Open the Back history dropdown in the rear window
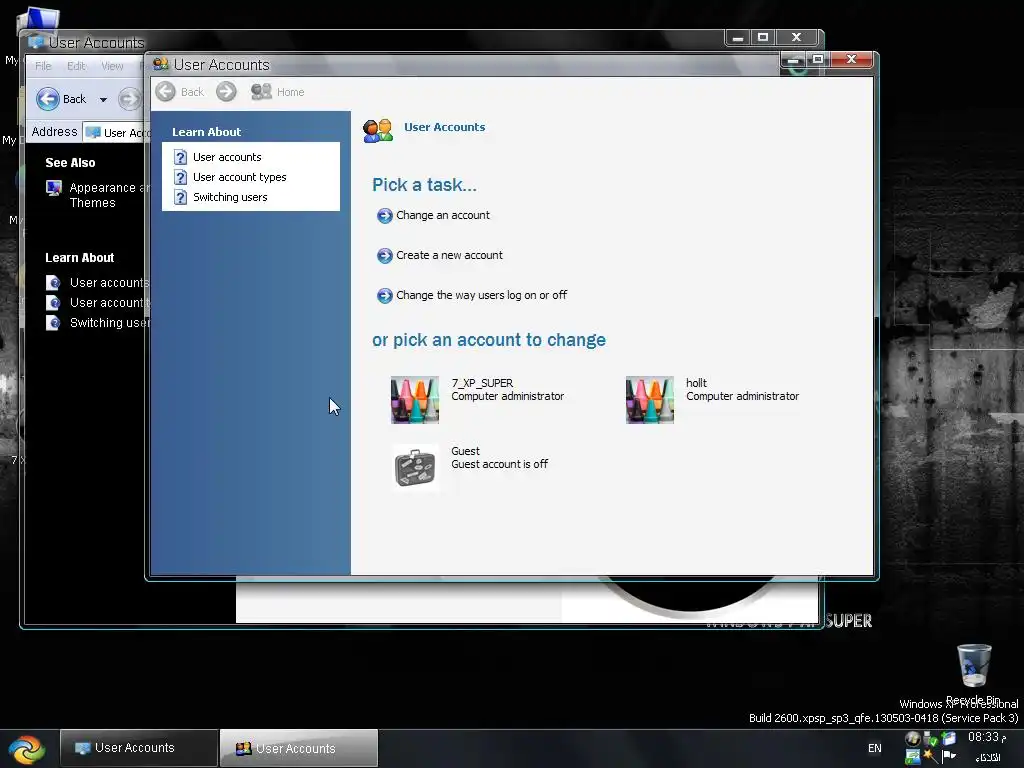Image resolution: width=1024 pixels, height=768 pixels. (103, 99)
